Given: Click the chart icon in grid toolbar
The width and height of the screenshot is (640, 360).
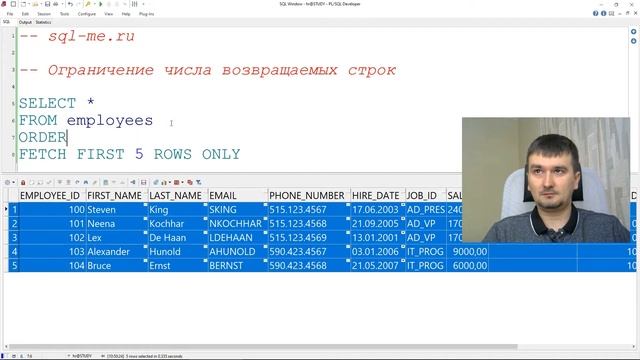Looking at the screenshot, I should click(164, 182).
